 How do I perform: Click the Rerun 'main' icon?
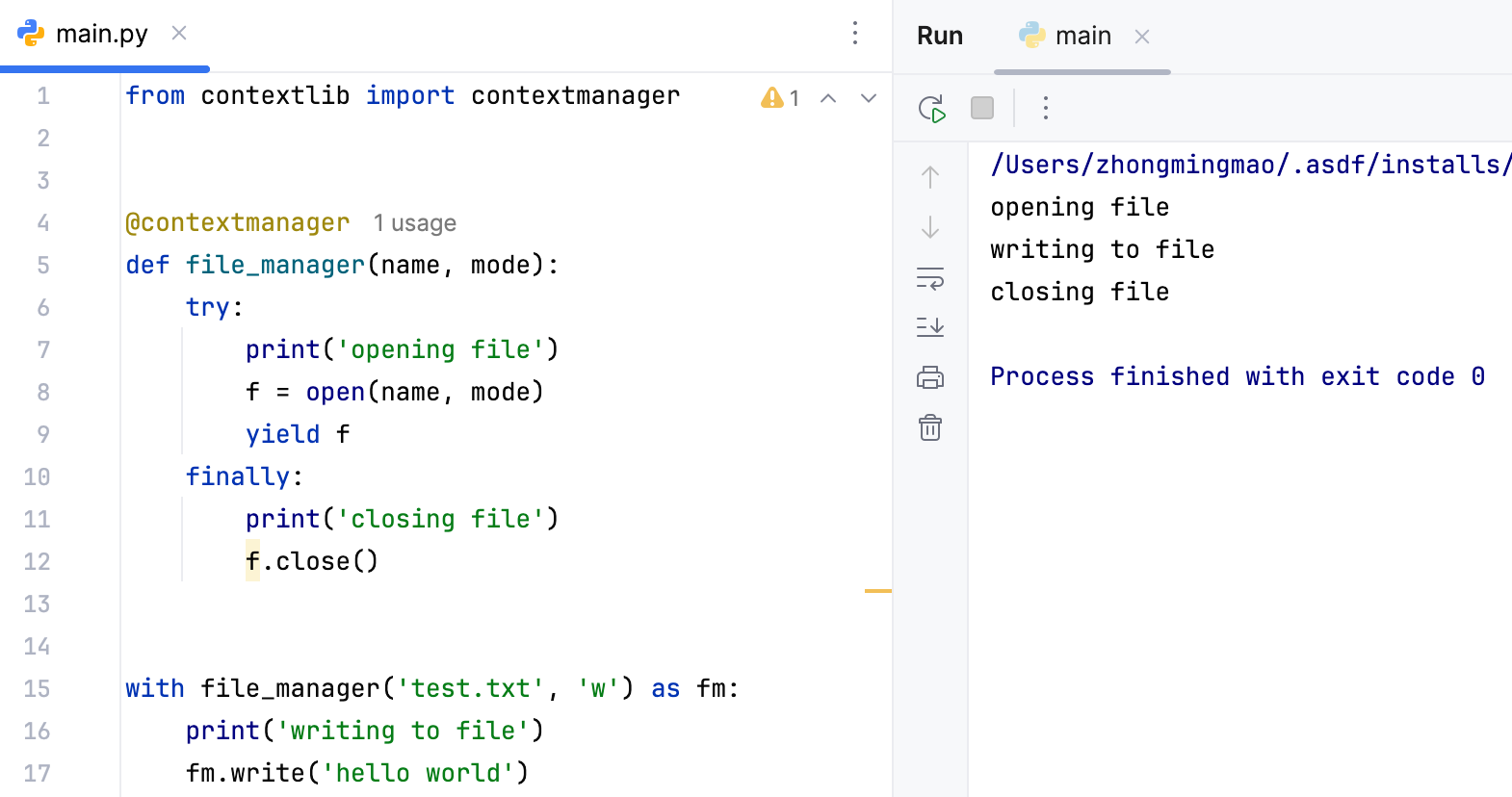931,109
